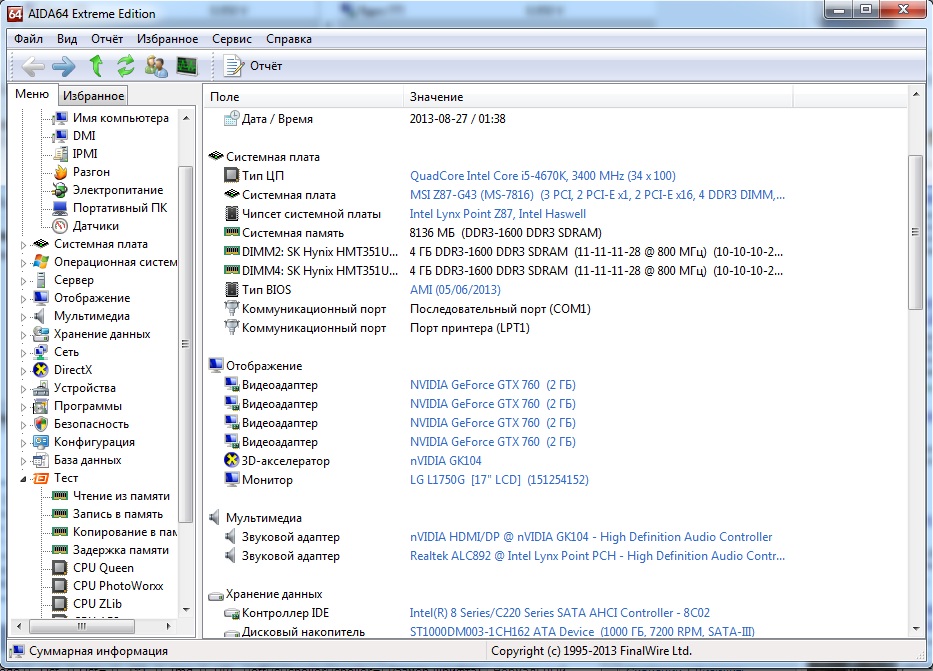Click the Портативный ПК laptop icon
The height and width of the screenshot is (671, 933).
click(60, 208)
